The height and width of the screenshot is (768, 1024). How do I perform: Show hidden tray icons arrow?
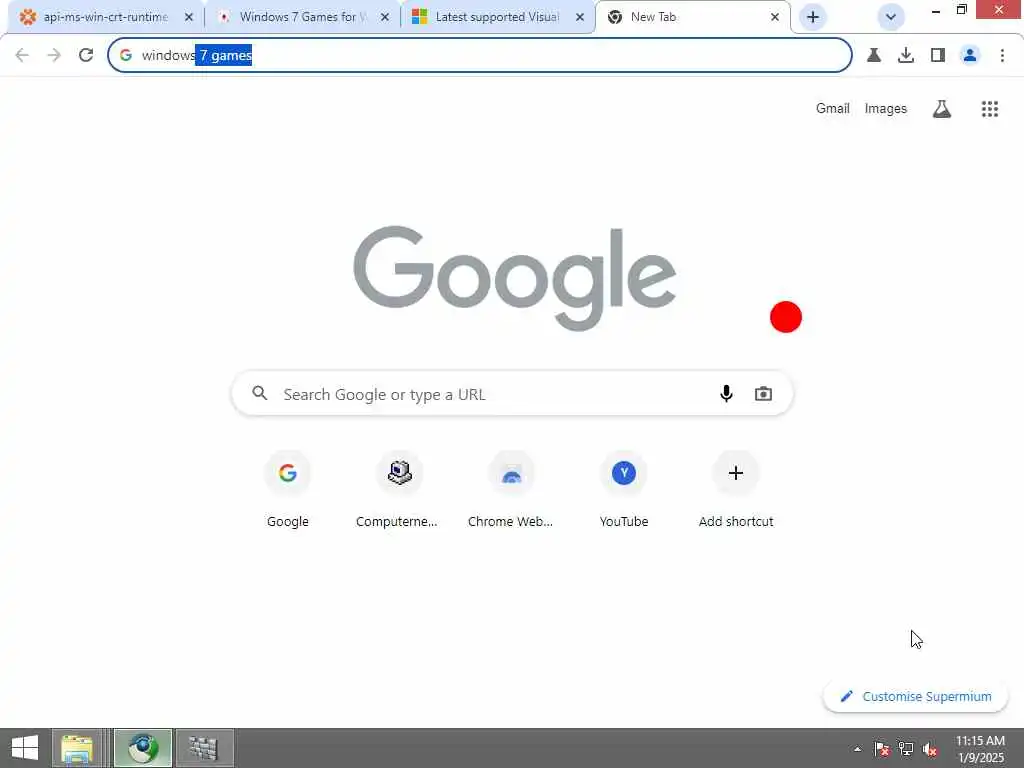(857, 749)
